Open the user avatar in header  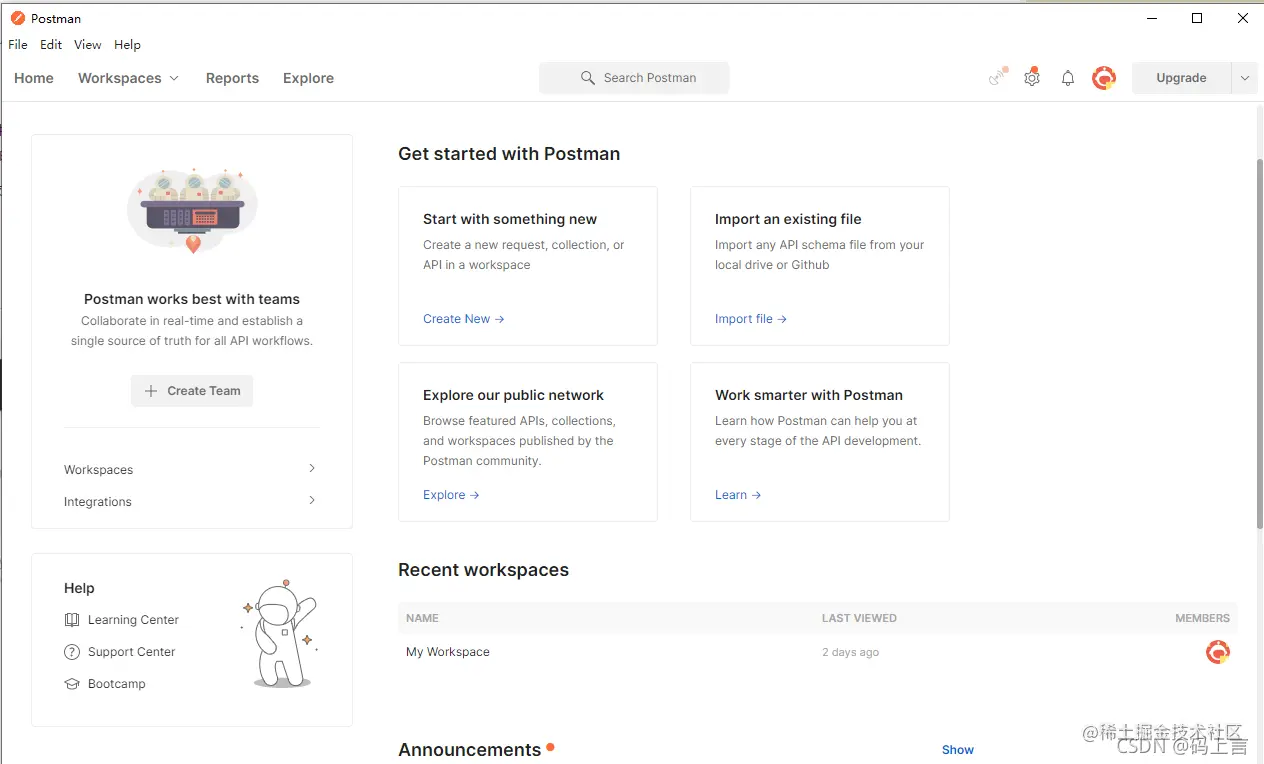coord(1104,78)
